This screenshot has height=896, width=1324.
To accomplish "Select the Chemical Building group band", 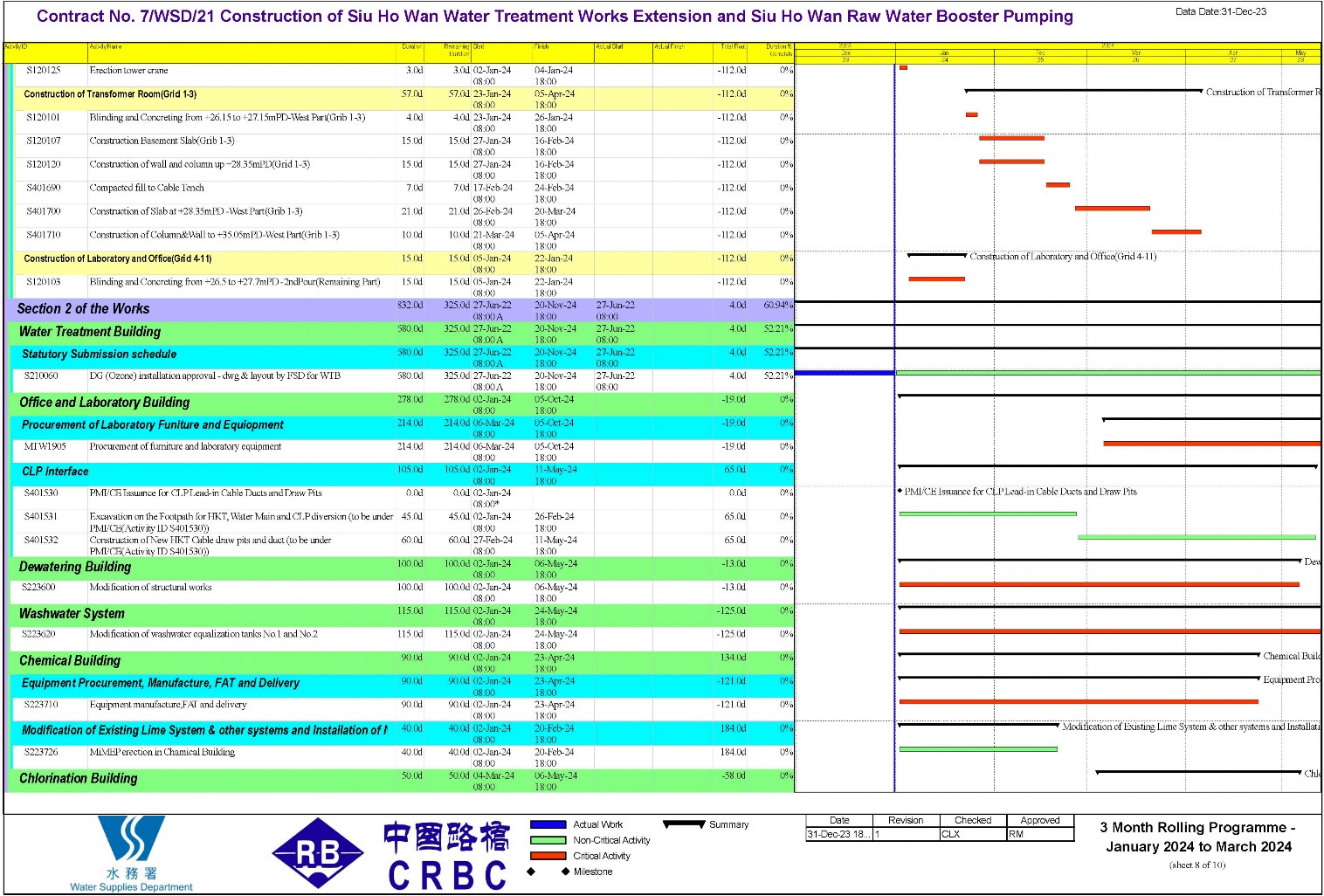I will [402, 663].
